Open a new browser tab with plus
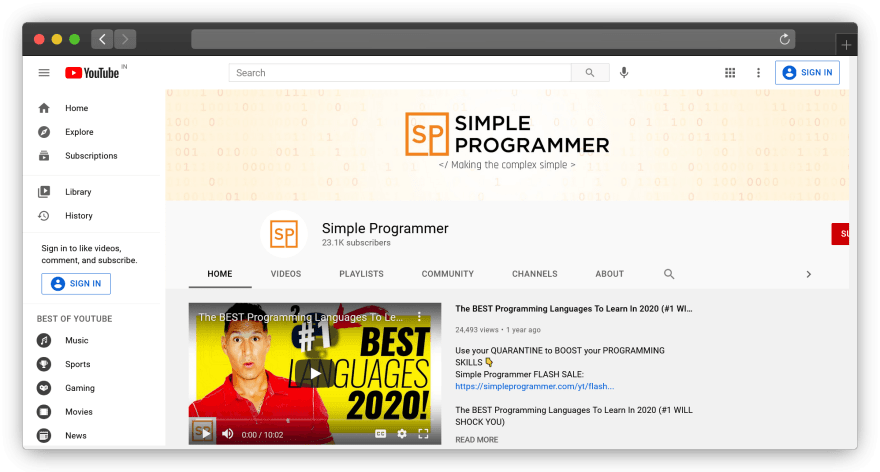Image resolution: width=880 pixels, height=472 pixels. click(x=846, y=45)
